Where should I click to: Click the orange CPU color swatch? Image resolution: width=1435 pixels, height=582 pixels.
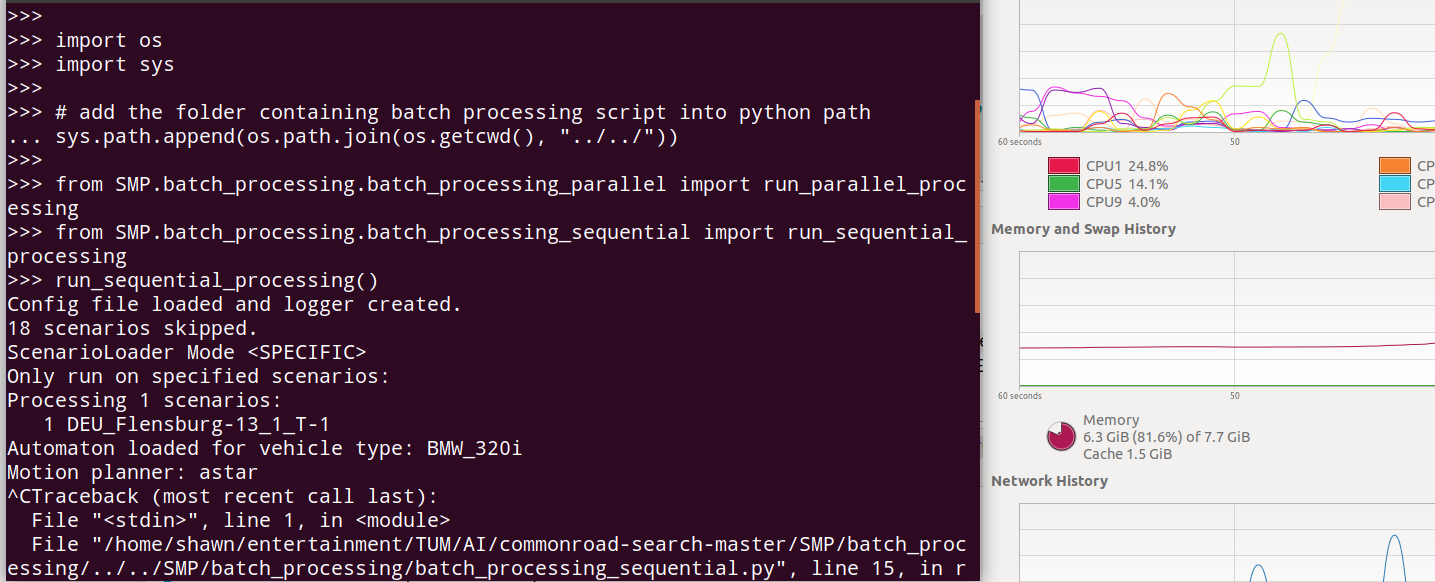click(1394, 166)
